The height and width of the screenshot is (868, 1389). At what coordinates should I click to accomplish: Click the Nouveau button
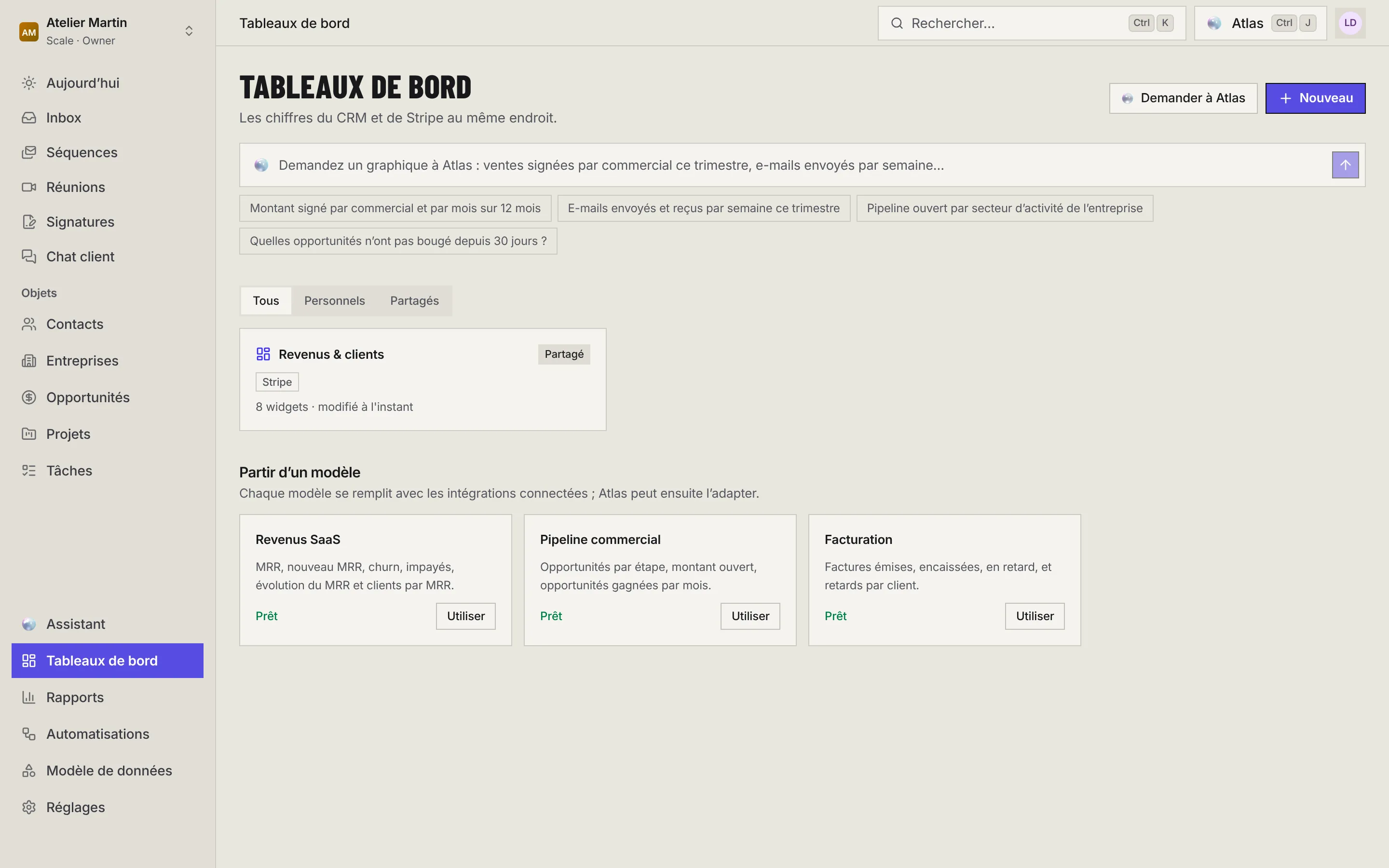point(1315,98)
